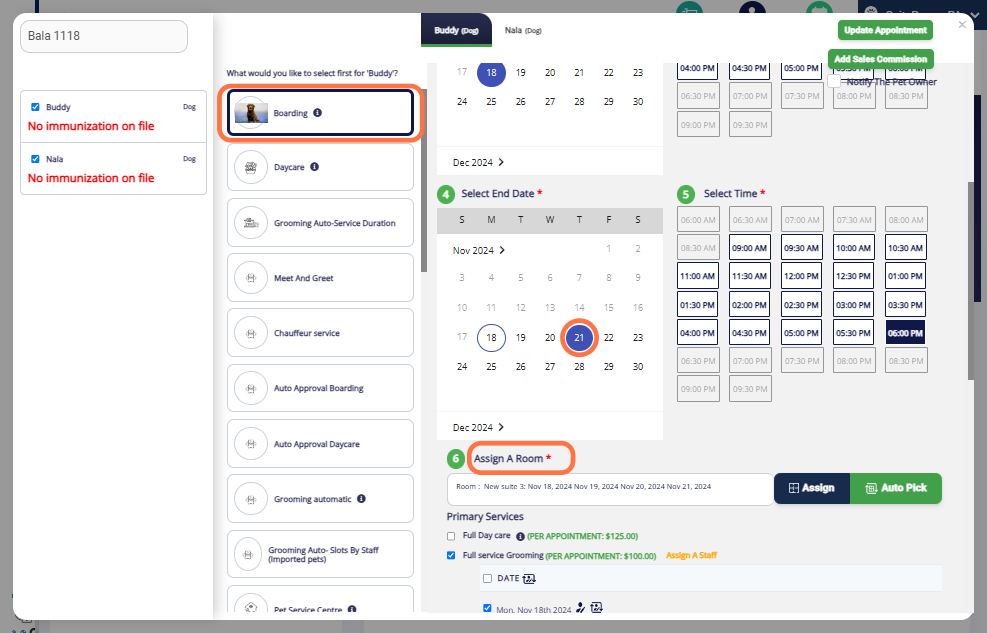Choose Grooming Auto- Slots By Staff option
The width and height of the screenshot is (987, 633).
pyautogui.click(x=320, y=554)
